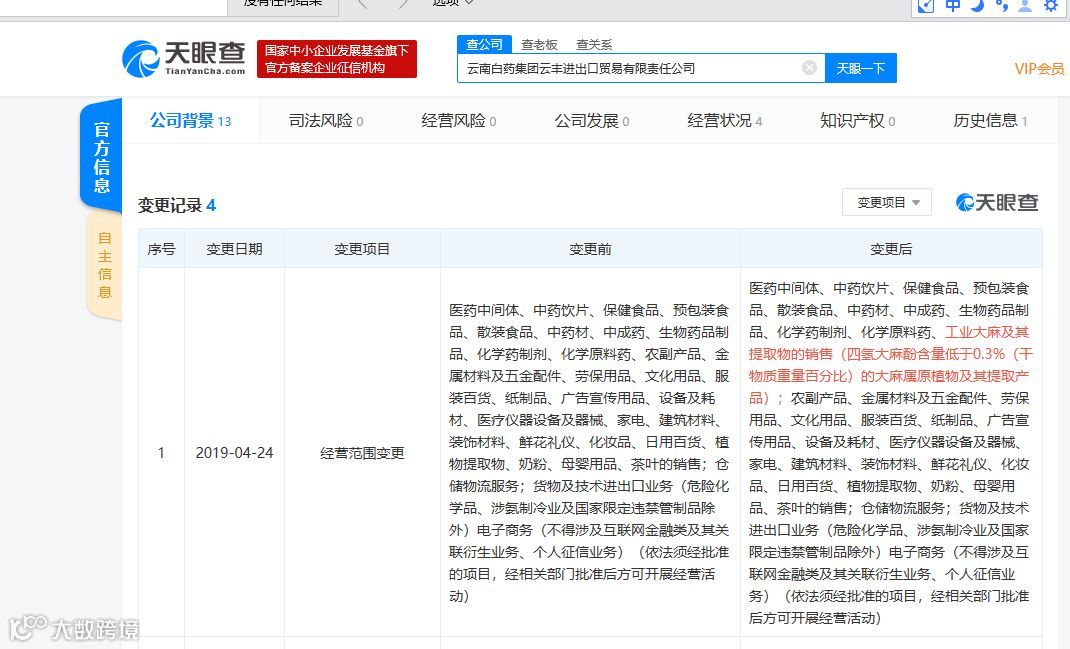Click the 经营范围变更 cell
Image resolution: width=1070 pixels, height=649 pixels.
[362, 453]
